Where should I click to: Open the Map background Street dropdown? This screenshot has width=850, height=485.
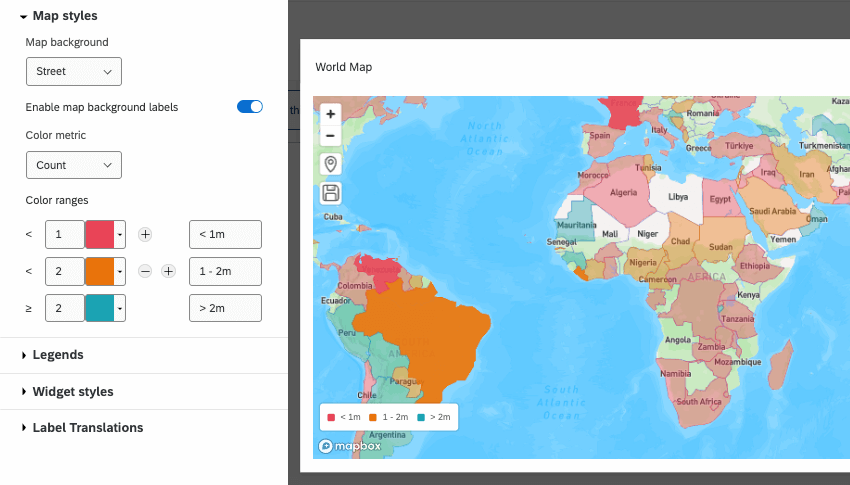click(x=74, y=72)
